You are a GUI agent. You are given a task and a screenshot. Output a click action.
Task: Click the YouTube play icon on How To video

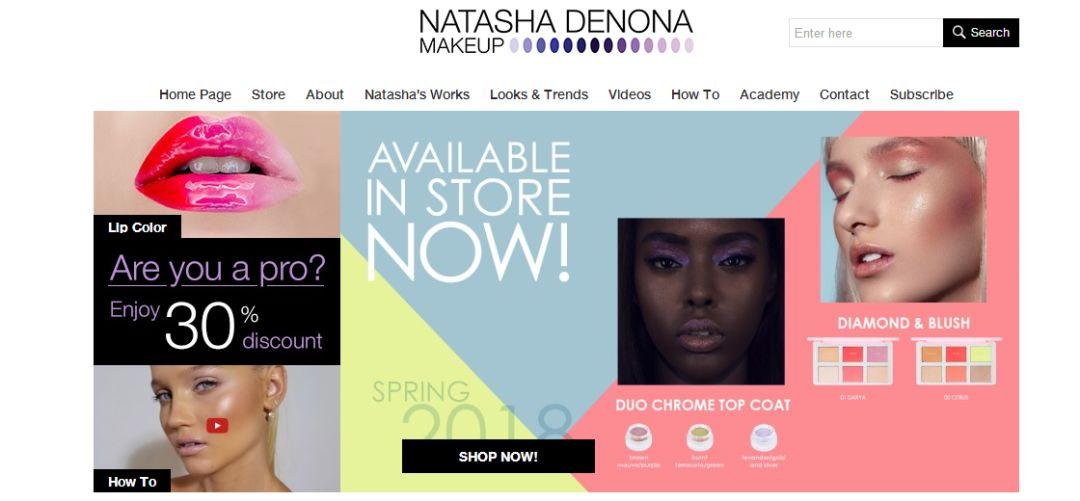point(217,425)
